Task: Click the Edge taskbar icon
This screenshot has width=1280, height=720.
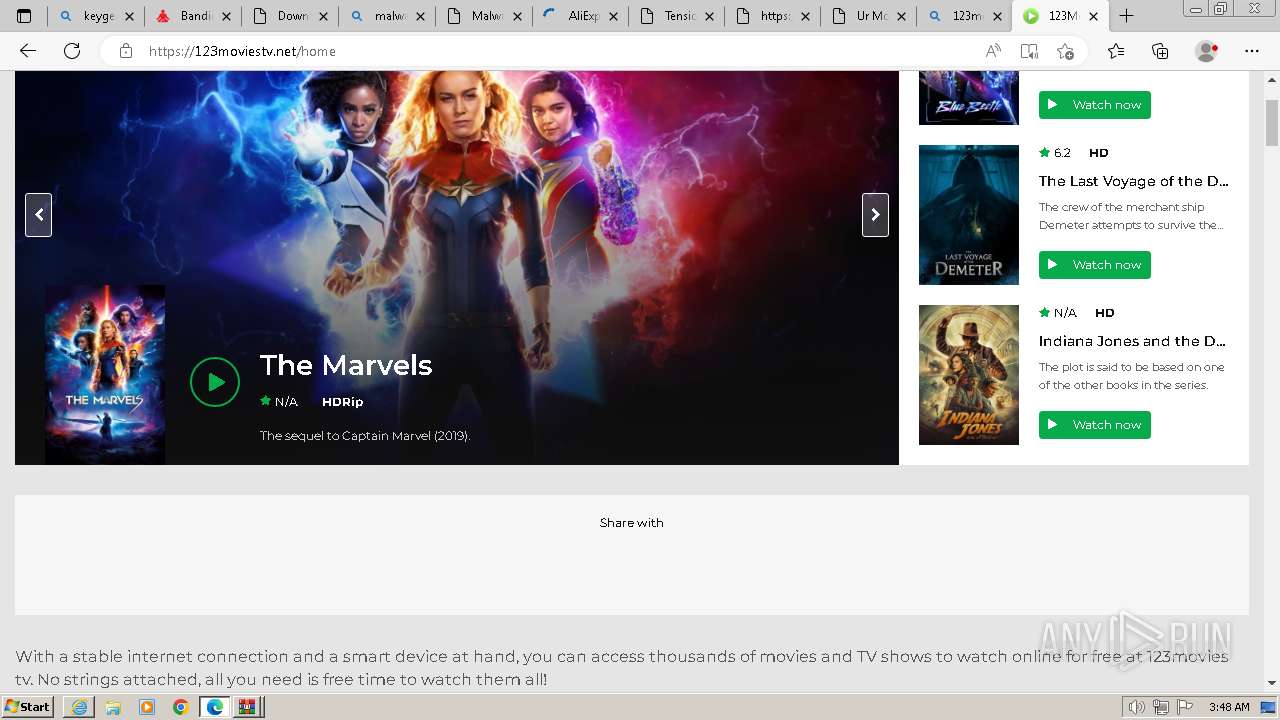Action: click(x=215, y=707)
